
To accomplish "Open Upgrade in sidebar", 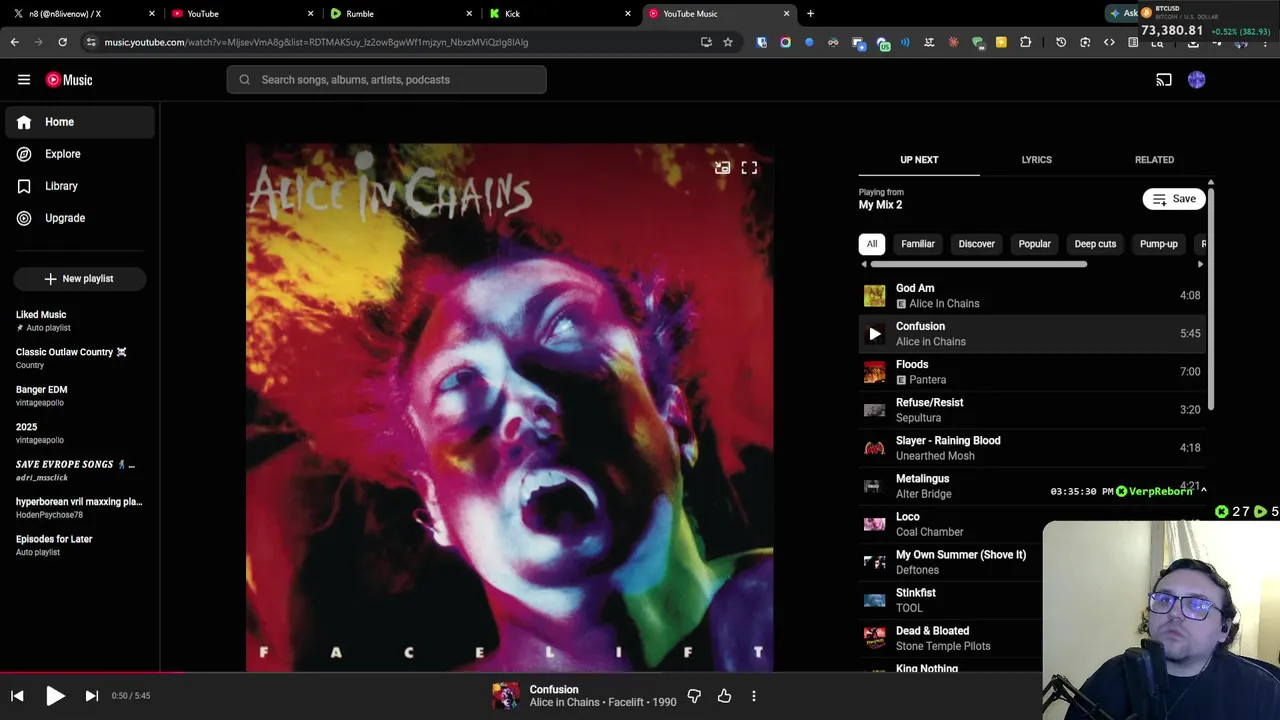I will 80,218.
